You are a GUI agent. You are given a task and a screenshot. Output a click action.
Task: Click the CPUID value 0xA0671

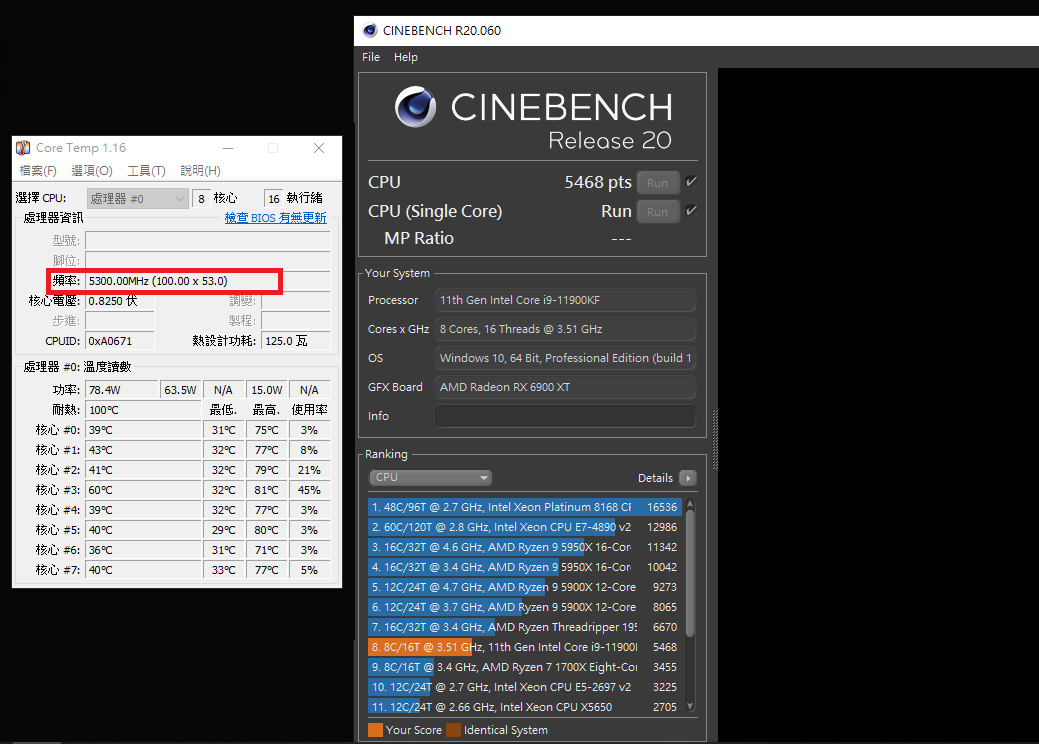coord(110,341)
